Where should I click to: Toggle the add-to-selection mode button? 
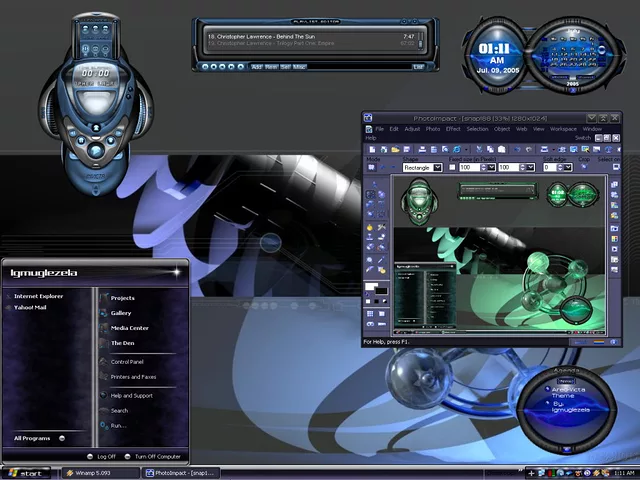[x=382, y=167]
